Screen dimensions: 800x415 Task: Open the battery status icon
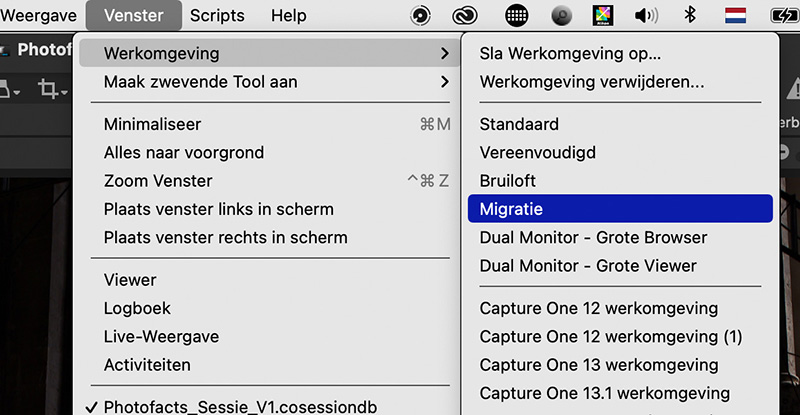[x=785, y=16]
